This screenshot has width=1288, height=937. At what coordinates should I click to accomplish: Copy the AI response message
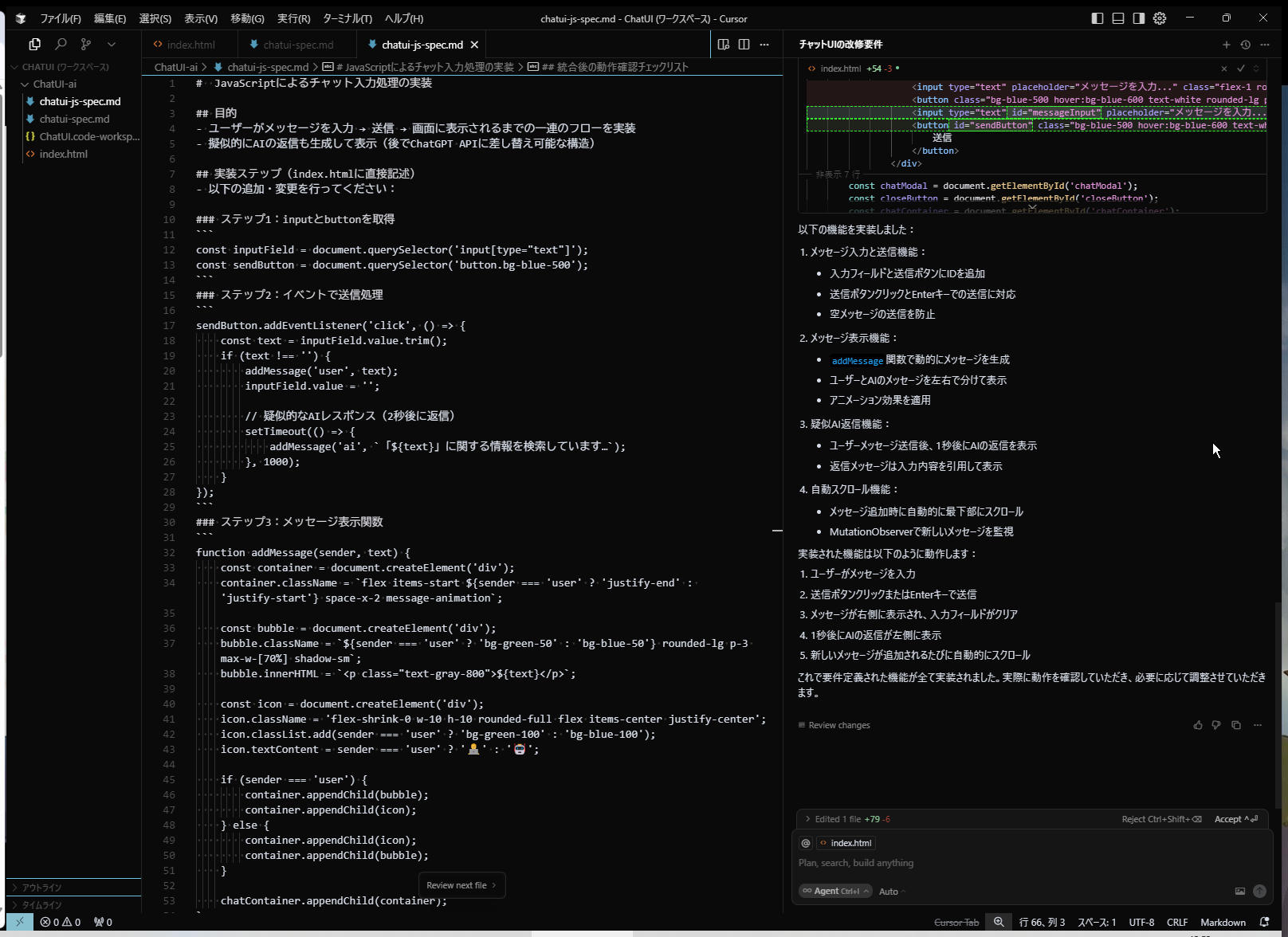(1236, 725)
